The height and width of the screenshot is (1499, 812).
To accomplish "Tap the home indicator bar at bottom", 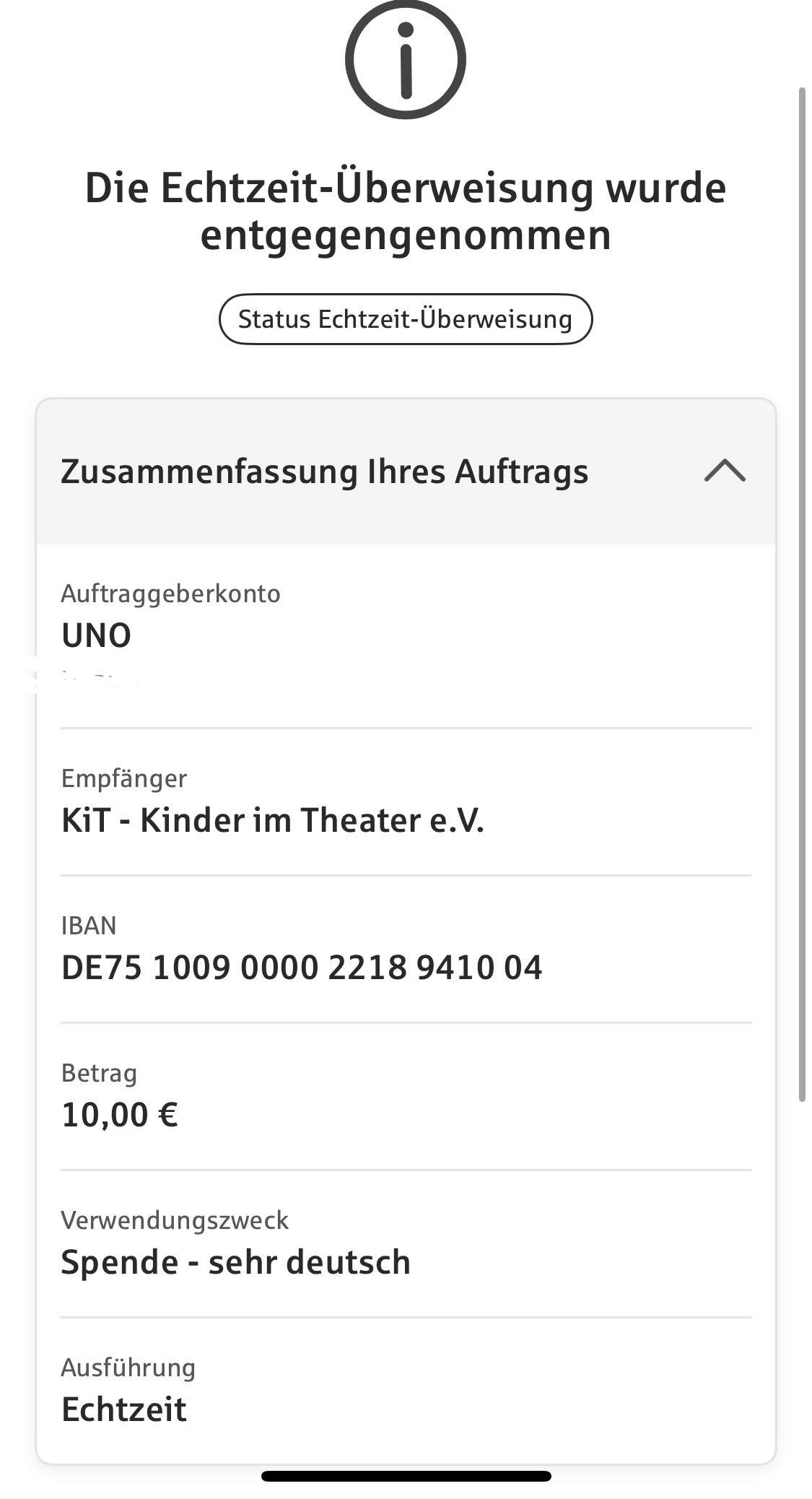I will [406, 1476].
